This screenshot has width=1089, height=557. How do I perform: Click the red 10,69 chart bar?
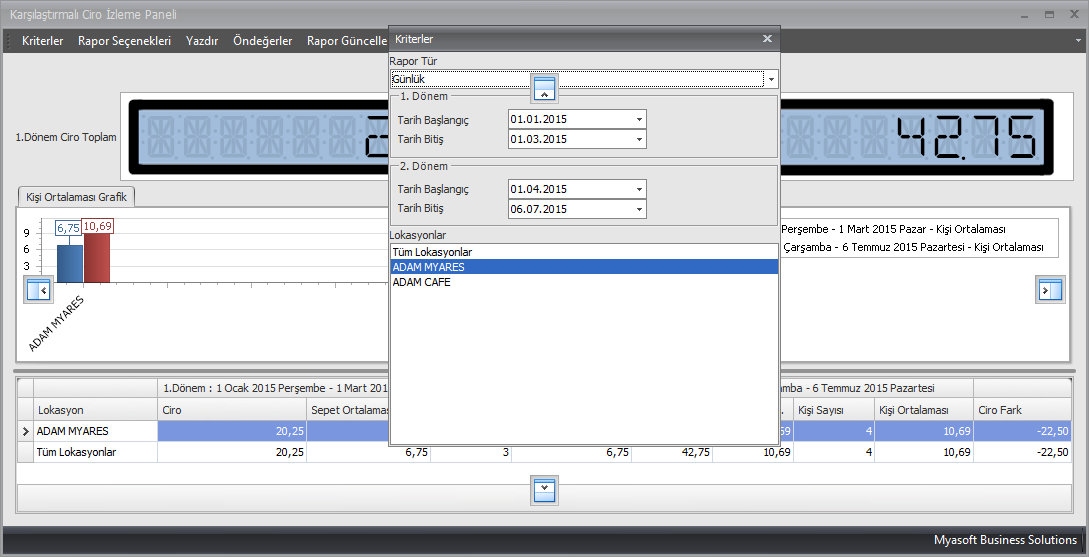[97, 258]
